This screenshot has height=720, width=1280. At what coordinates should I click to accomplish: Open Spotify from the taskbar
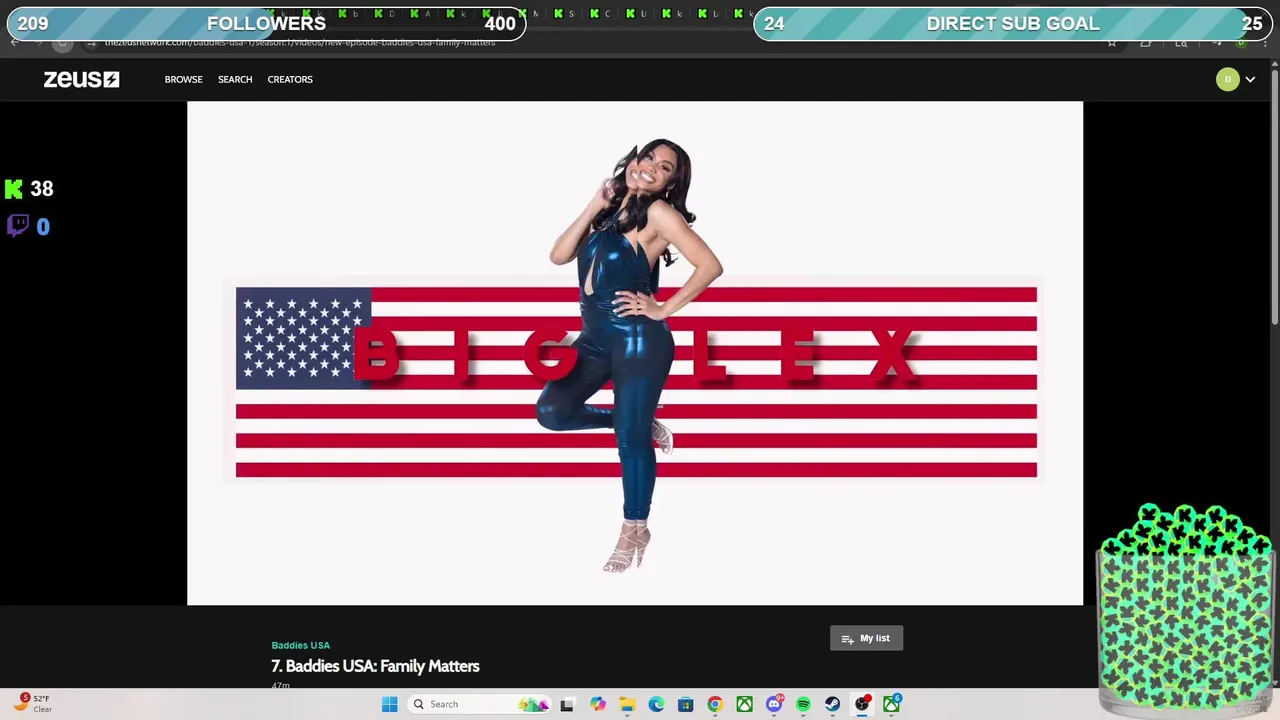(803, 704)
